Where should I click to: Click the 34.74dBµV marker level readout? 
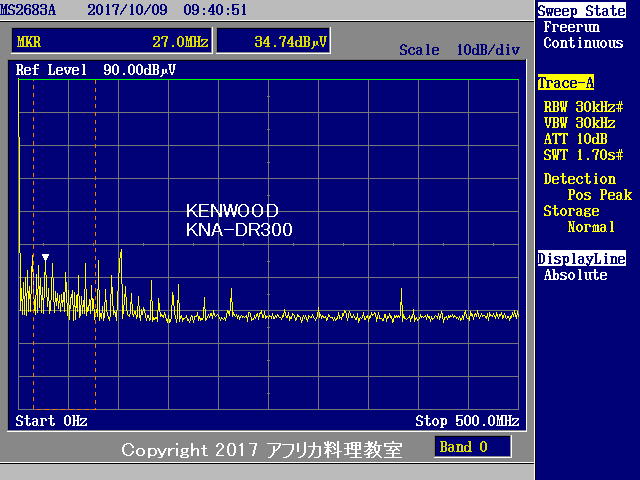coord(273,41)
